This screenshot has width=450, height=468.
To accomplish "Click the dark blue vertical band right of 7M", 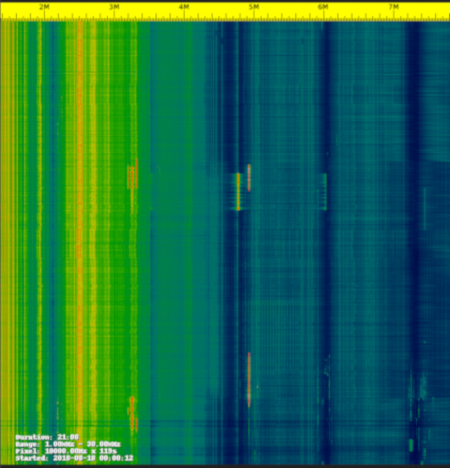I will (x=413, y=242).
